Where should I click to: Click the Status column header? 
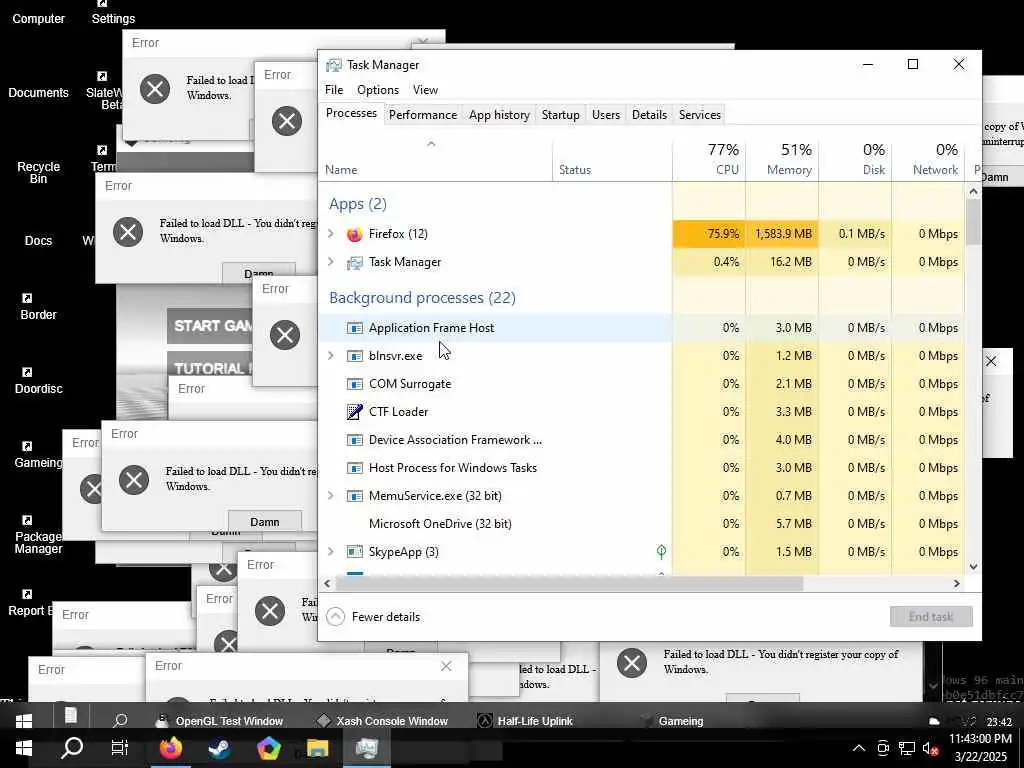(x=612, y=159)
